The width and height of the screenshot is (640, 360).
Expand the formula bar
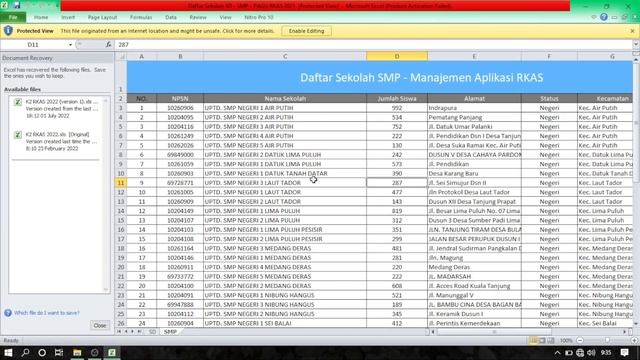click(636, 44)
